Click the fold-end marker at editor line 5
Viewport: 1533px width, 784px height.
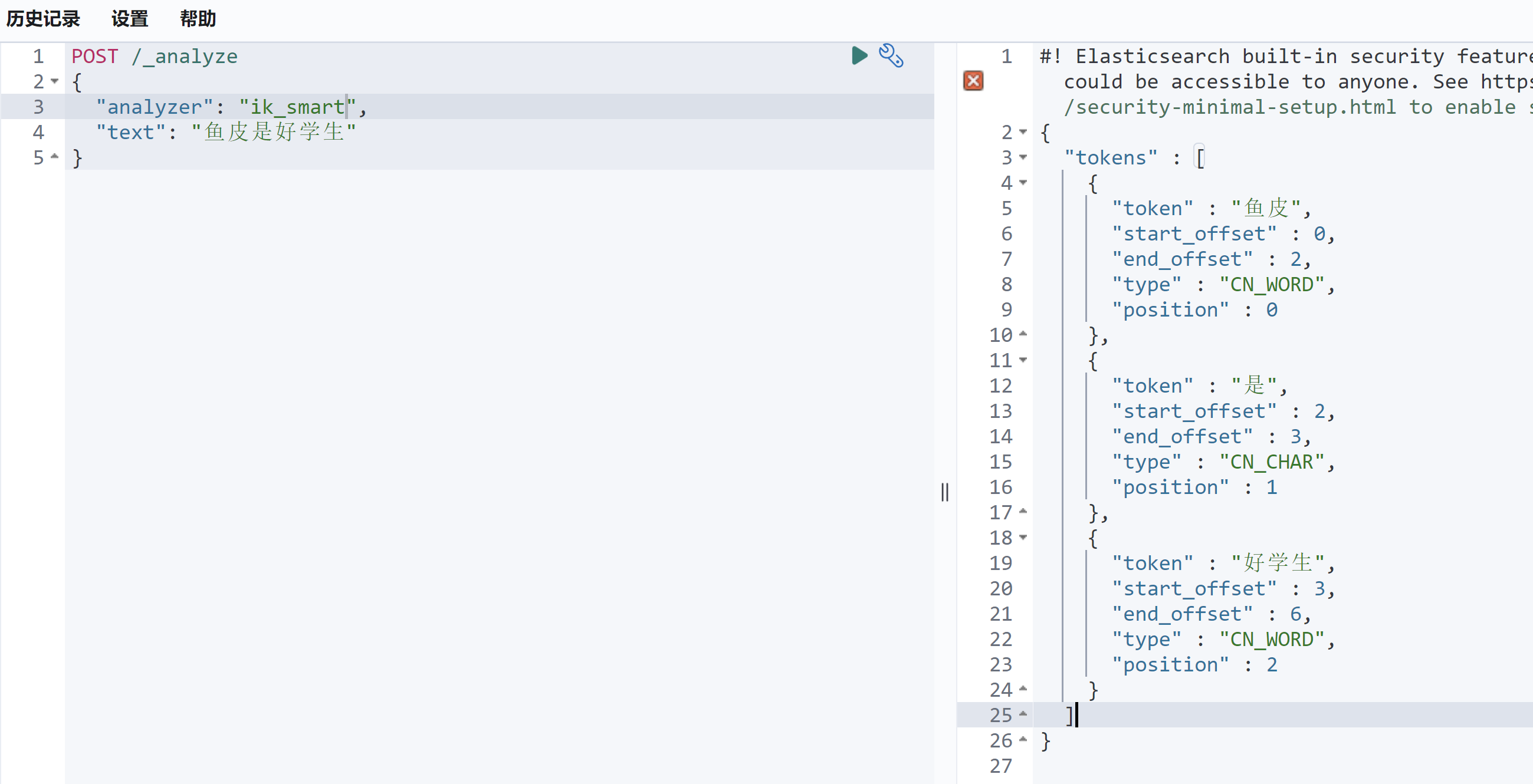(x=55, y=157)
